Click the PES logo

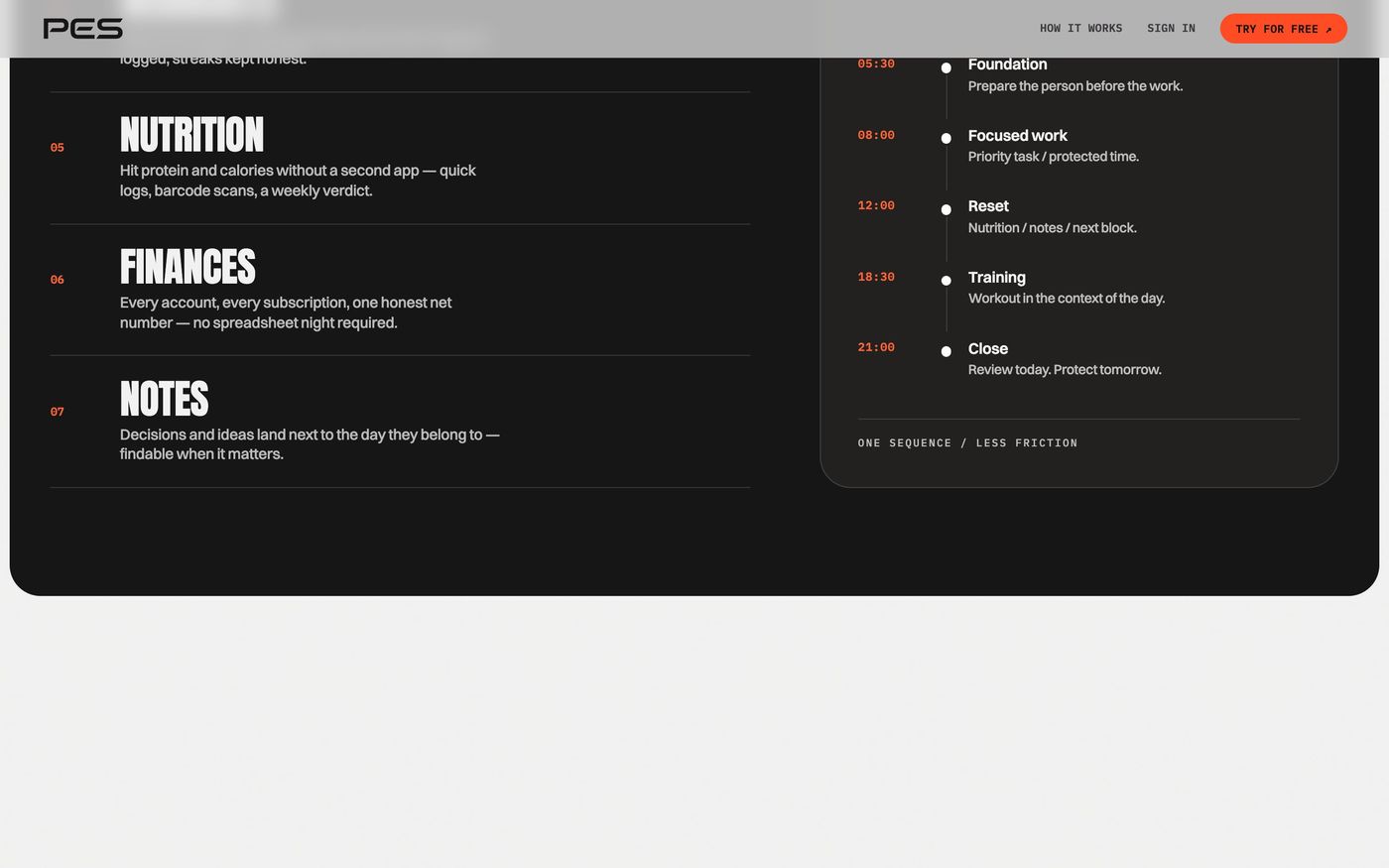(x=83, y=29)
